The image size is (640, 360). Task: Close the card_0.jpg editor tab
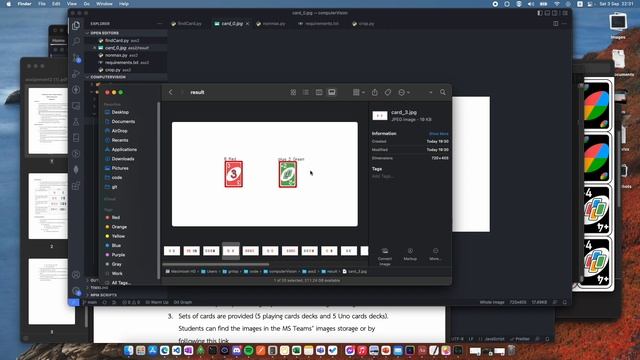point(248,24)
